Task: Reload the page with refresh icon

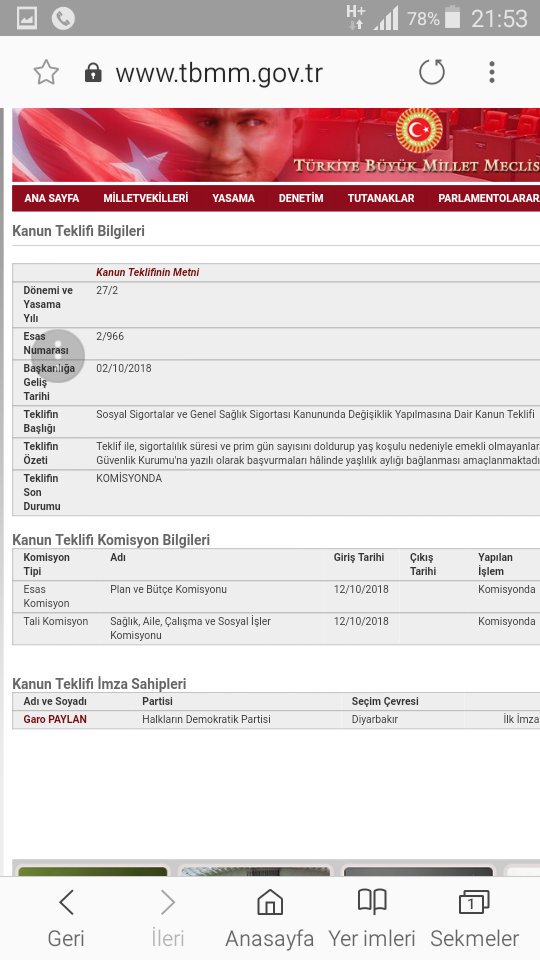Action: point(432,73)
